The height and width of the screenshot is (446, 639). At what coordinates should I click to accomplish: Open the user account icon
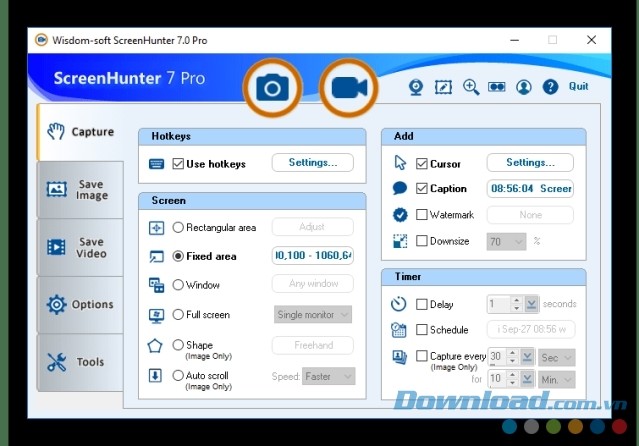[x=524, y=87]
